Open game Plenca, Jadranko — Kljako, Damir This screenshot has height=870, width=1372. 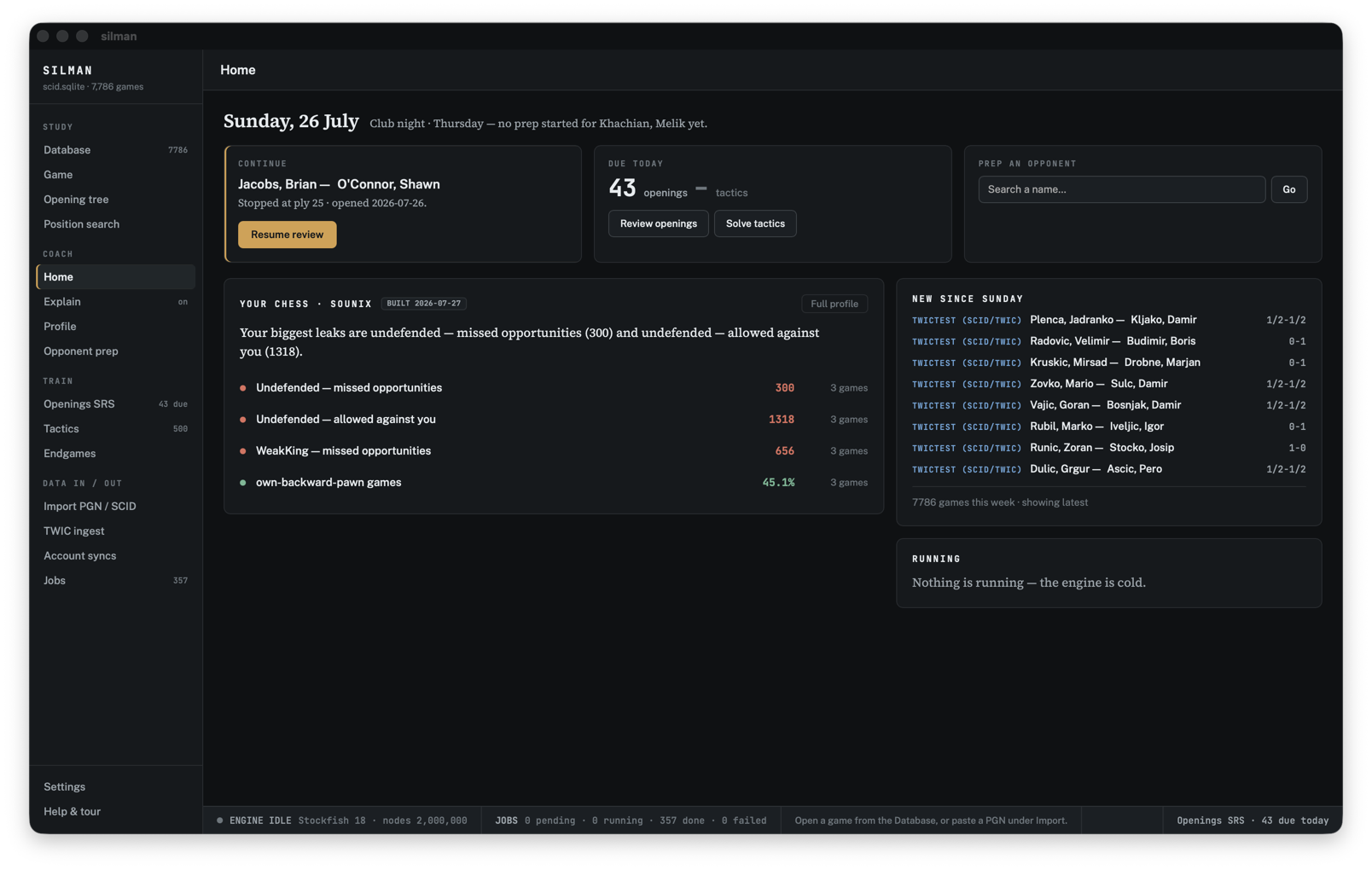[1108, 320]
